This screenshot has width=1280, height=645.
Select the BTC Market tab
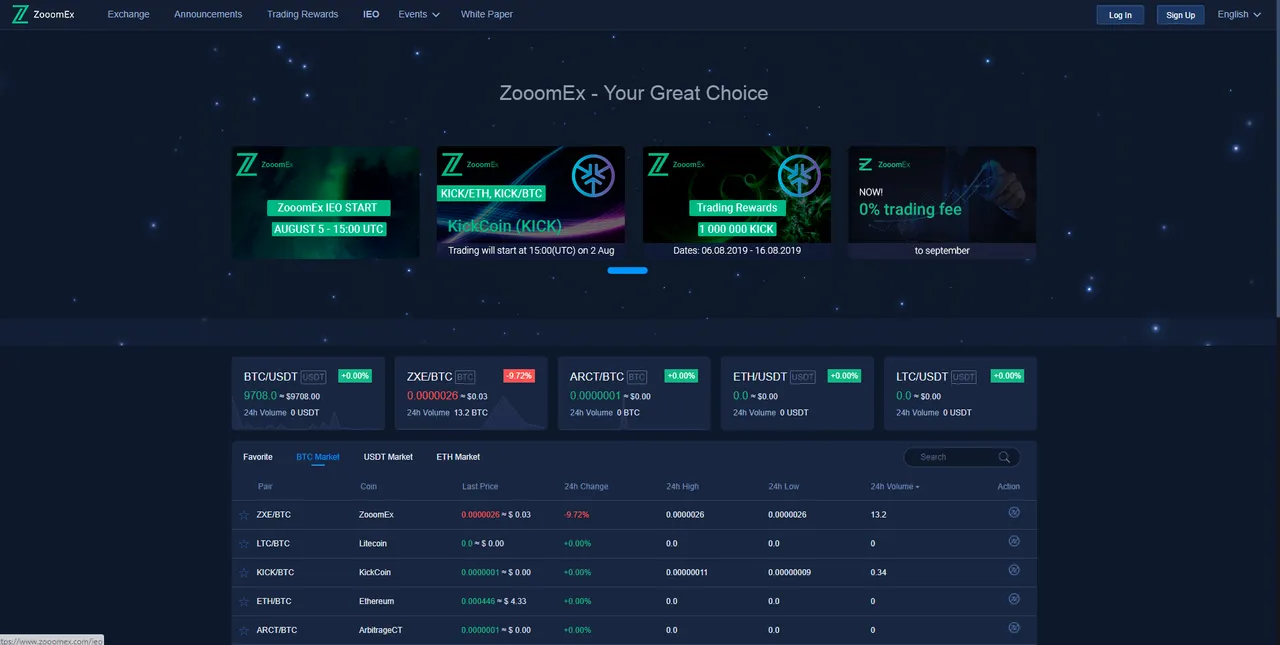(318, 457)
